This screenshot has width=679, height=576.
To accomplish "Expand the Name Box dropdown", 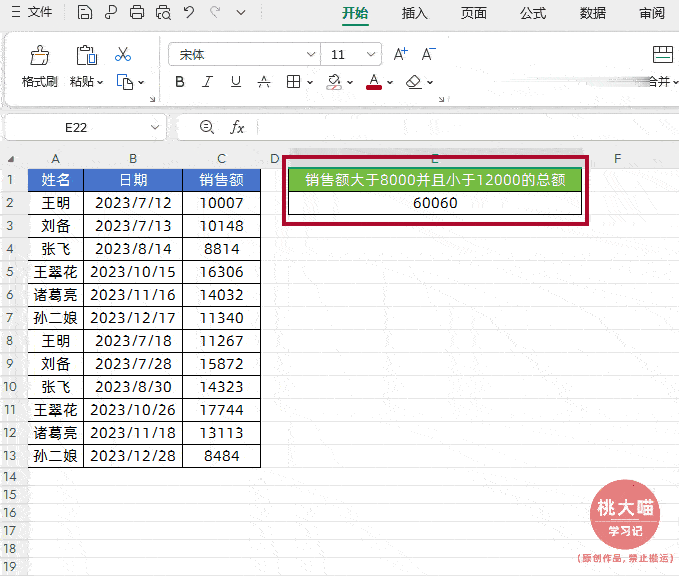I will click(x=155, y=127).
